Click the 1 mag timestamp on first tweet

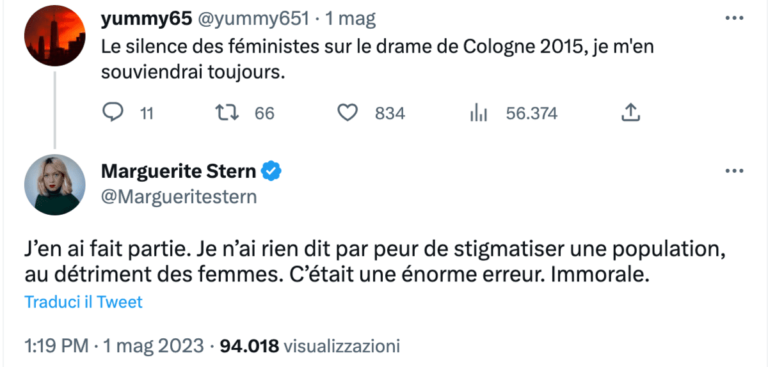tap(350, 19)
